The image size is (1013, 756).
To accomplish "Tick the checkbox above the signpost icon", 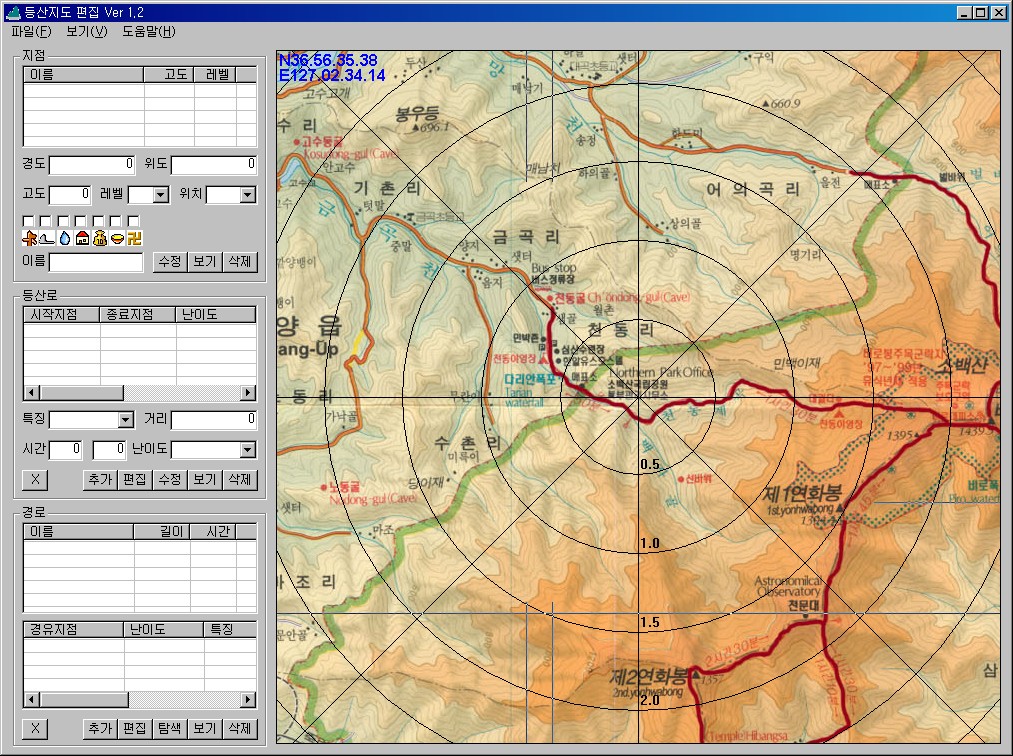I will tap(28, 222).
